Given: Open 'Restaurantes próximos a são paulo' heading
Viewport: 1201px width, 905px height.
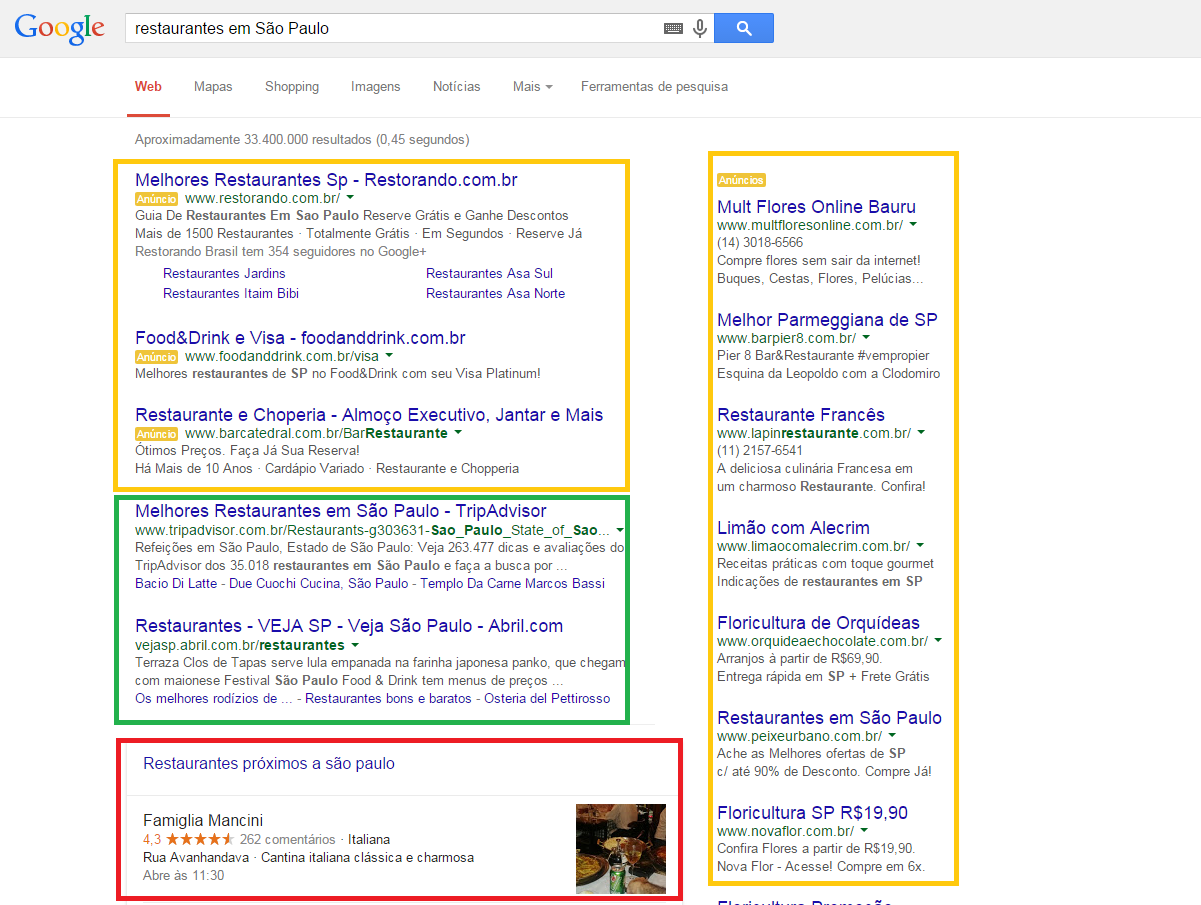Looking at the screenshot, I should pos(269,764).
